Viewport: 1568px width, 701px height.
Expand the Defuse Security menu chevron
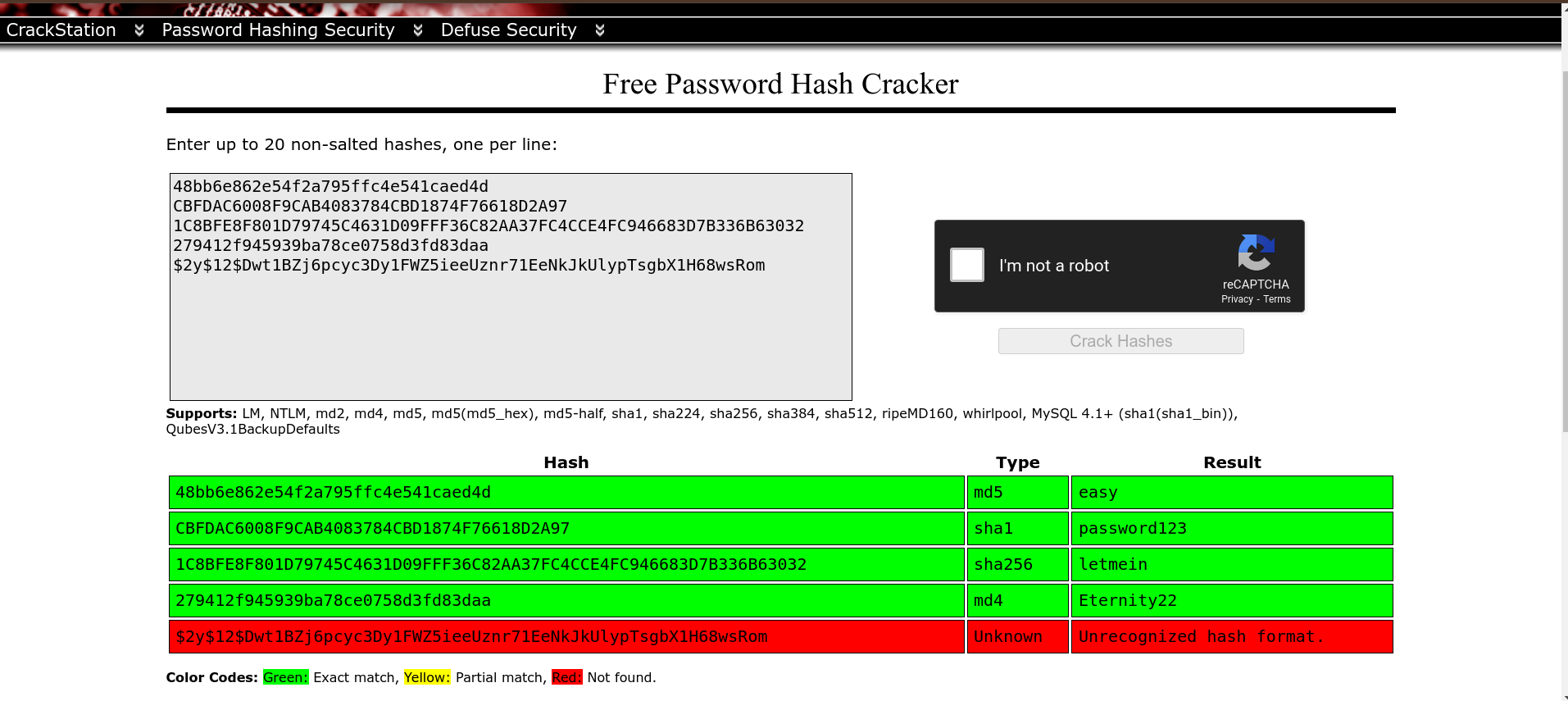tap(600, 30)
